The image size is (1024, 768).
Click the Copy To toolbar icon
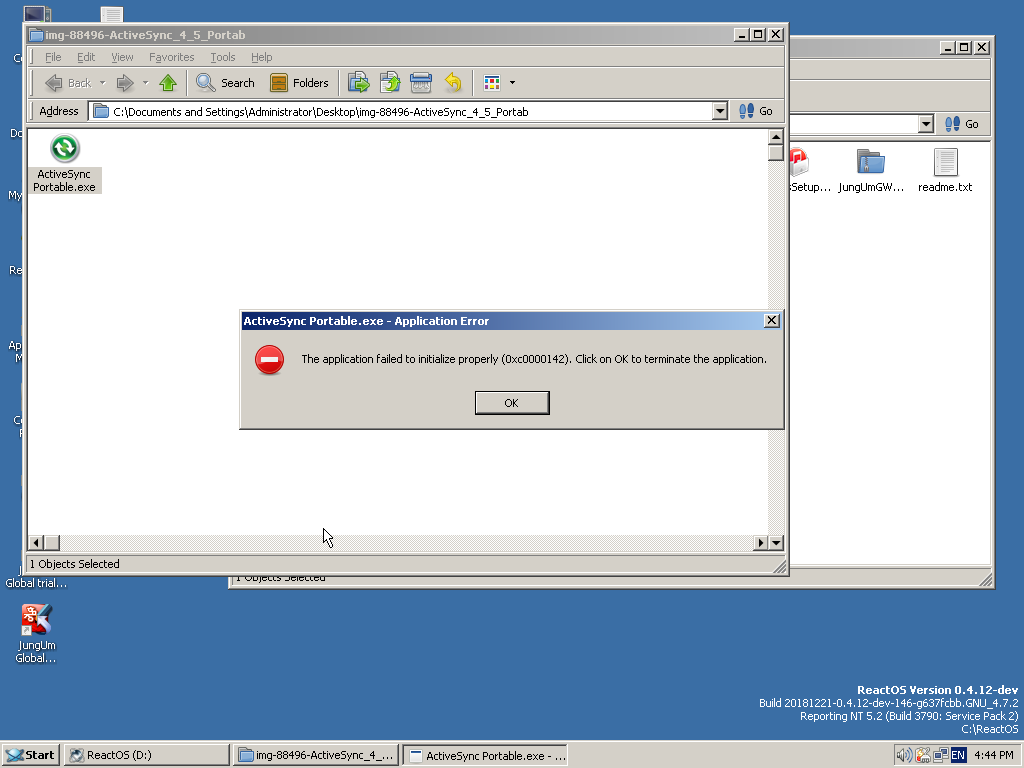[x=390, y=83]
